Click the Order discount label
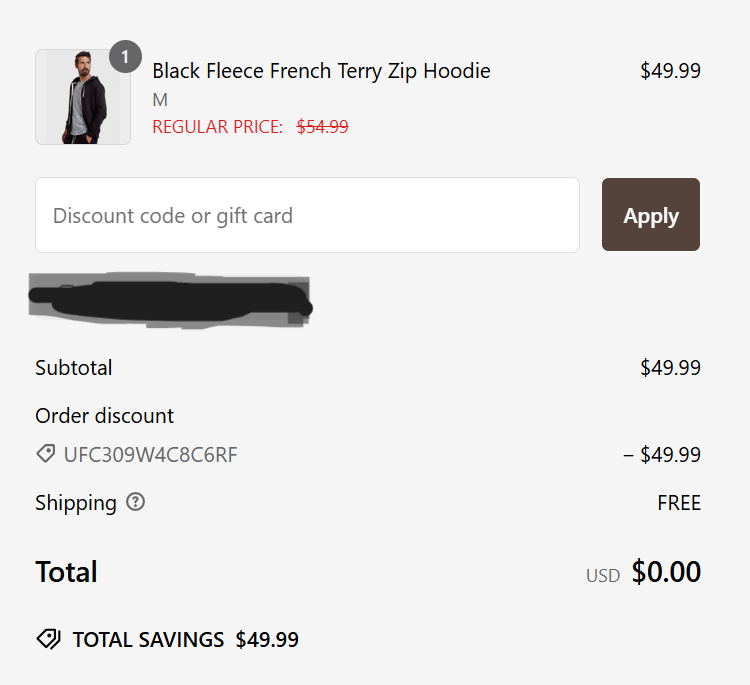Screen dimensions: 750x685 click(x=105, y=415)
